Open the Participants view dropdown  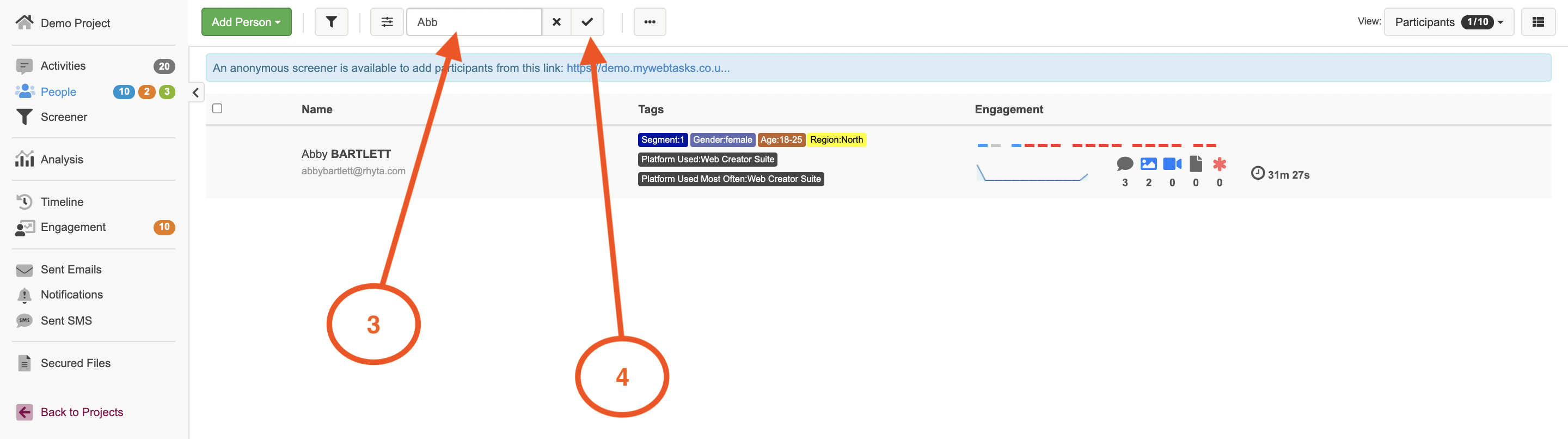point(1448,22)
